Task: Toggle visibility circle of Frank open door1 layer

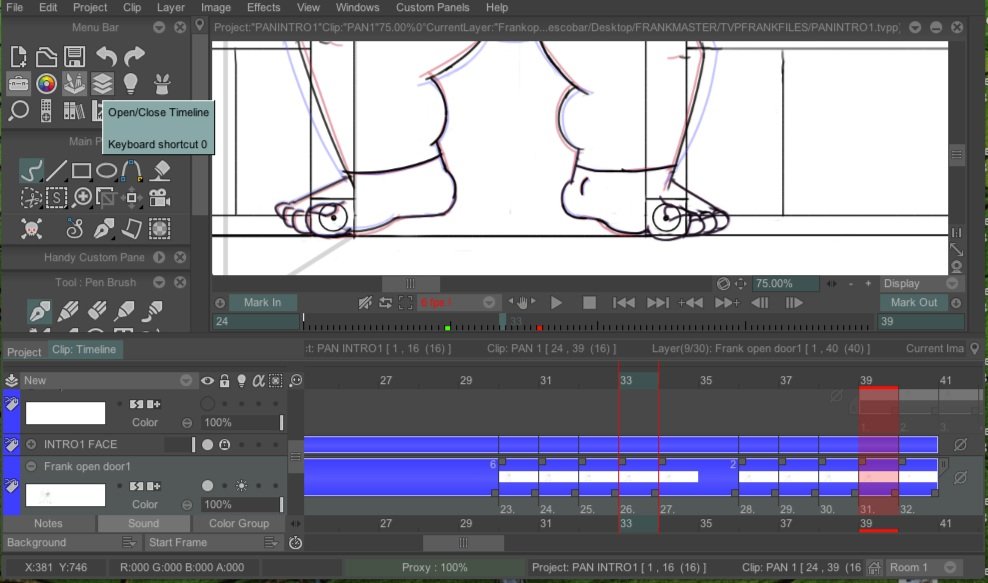Action: click(x=207, y=485)
